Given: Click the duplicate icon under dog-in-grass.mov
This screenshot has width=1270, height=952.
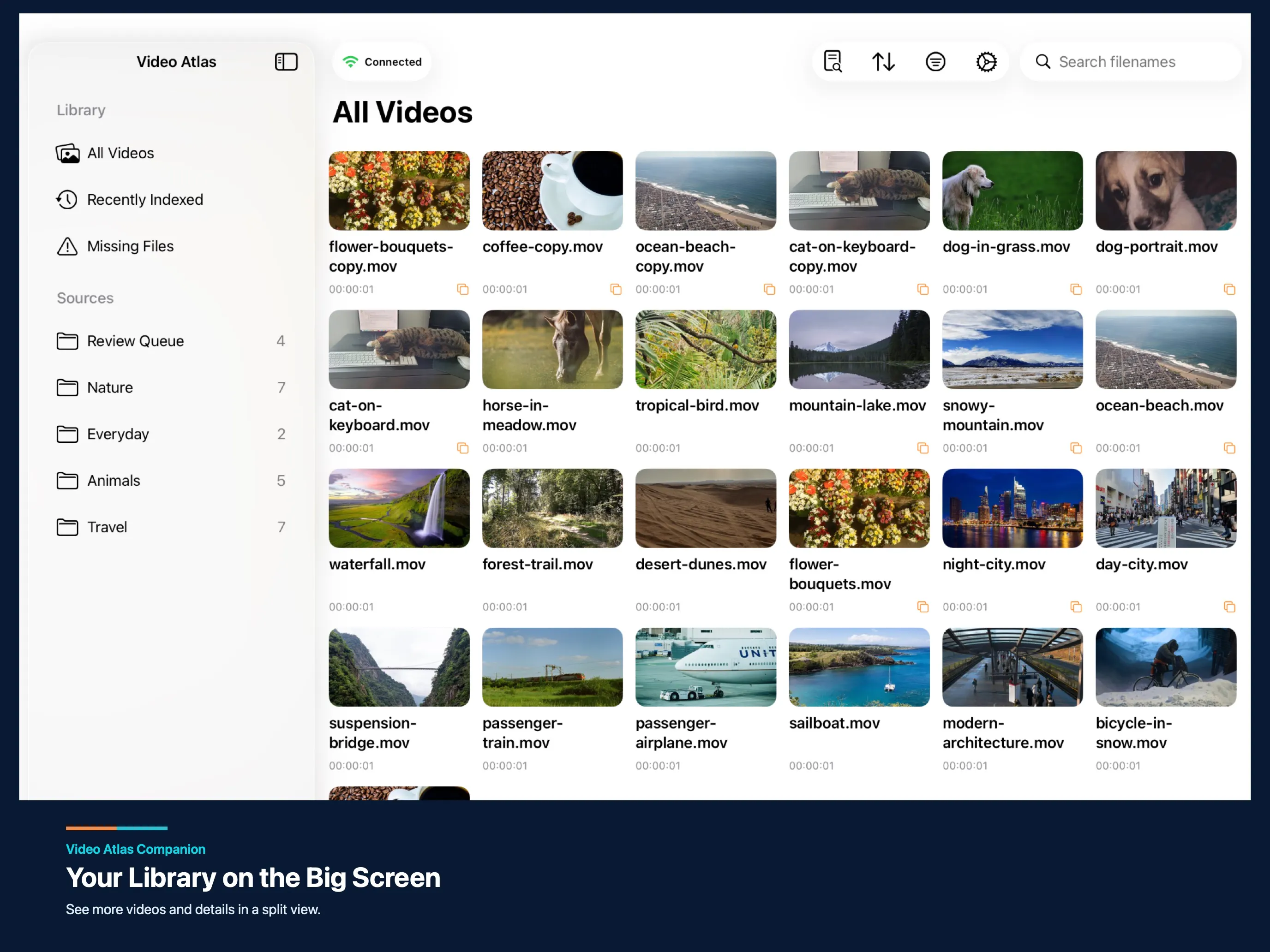Looking at the screenshot, I should 1076,289.
